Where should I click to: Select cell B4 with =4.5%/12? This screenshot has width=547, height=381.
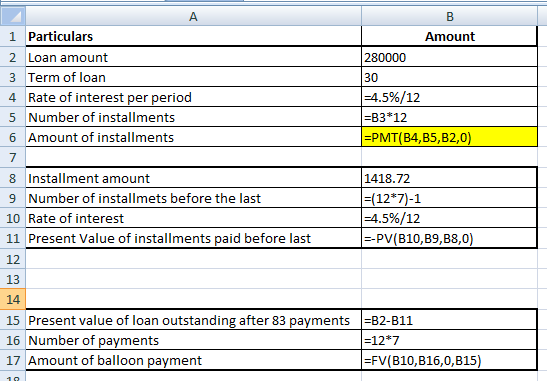tap(450, 97)
